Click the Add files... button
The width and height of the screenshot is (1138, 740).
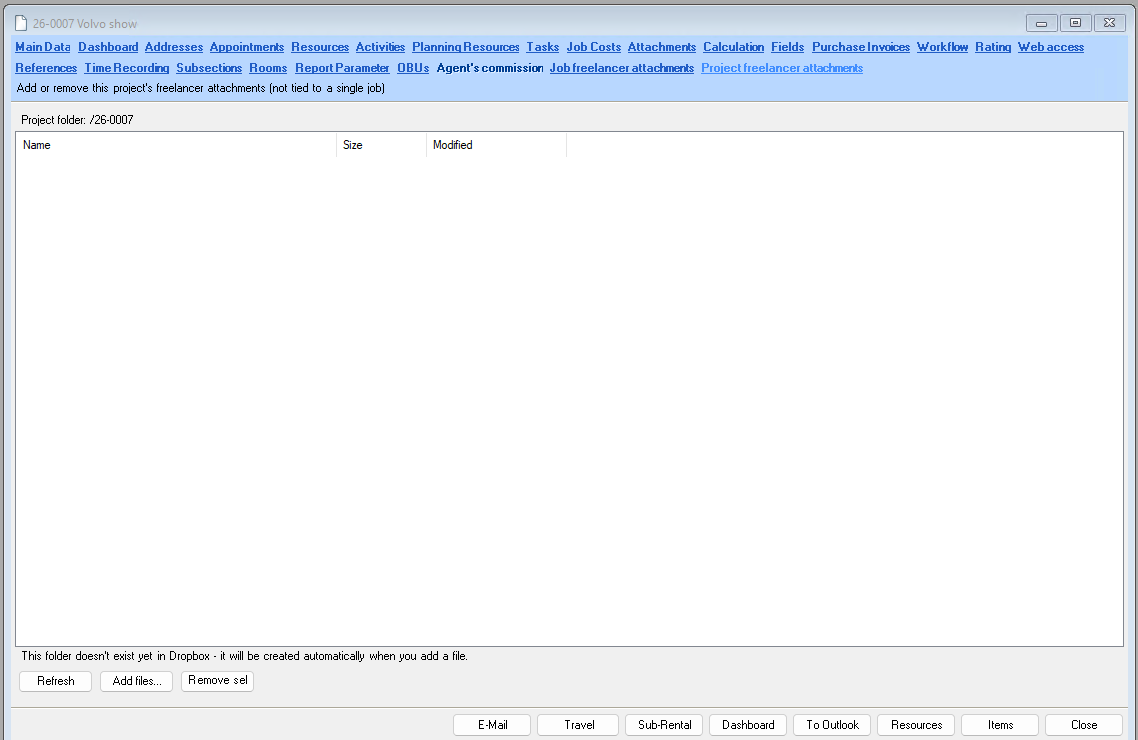click(x=136, y=681)
